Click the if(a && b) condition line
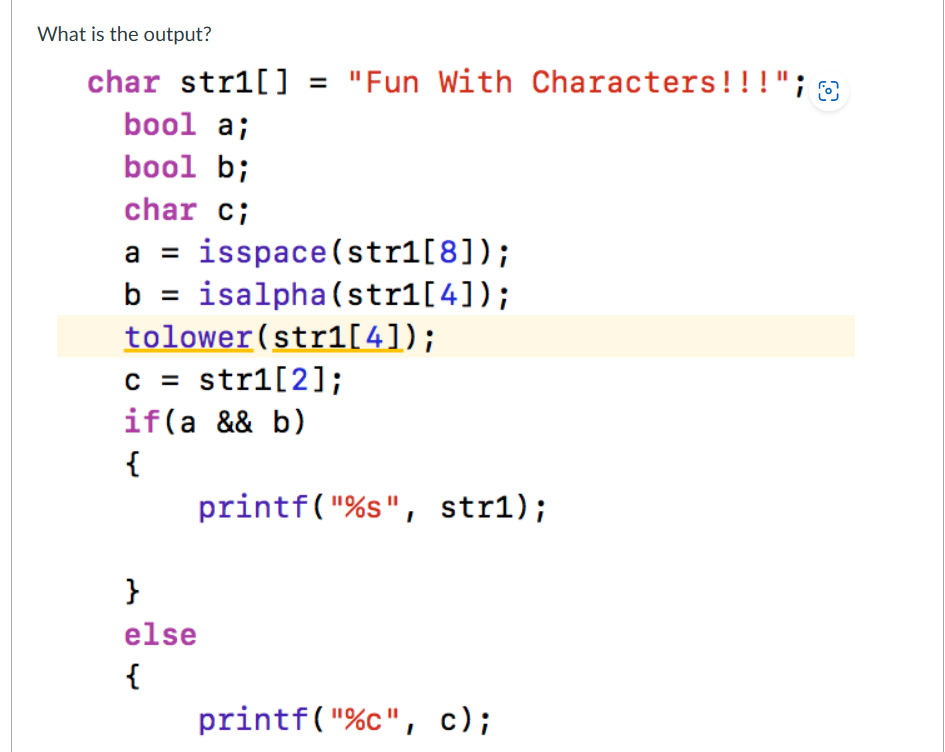 (215, 421)
